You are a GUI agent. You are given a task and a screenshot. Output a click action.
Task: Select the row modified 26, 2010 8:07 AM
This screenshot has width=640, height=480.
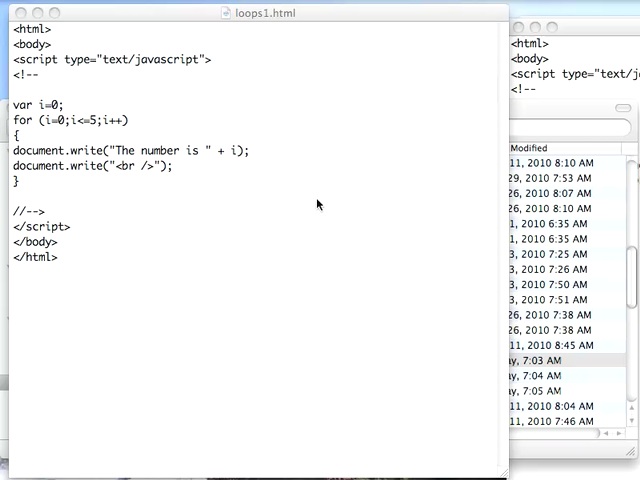click(x=567, y=193)
